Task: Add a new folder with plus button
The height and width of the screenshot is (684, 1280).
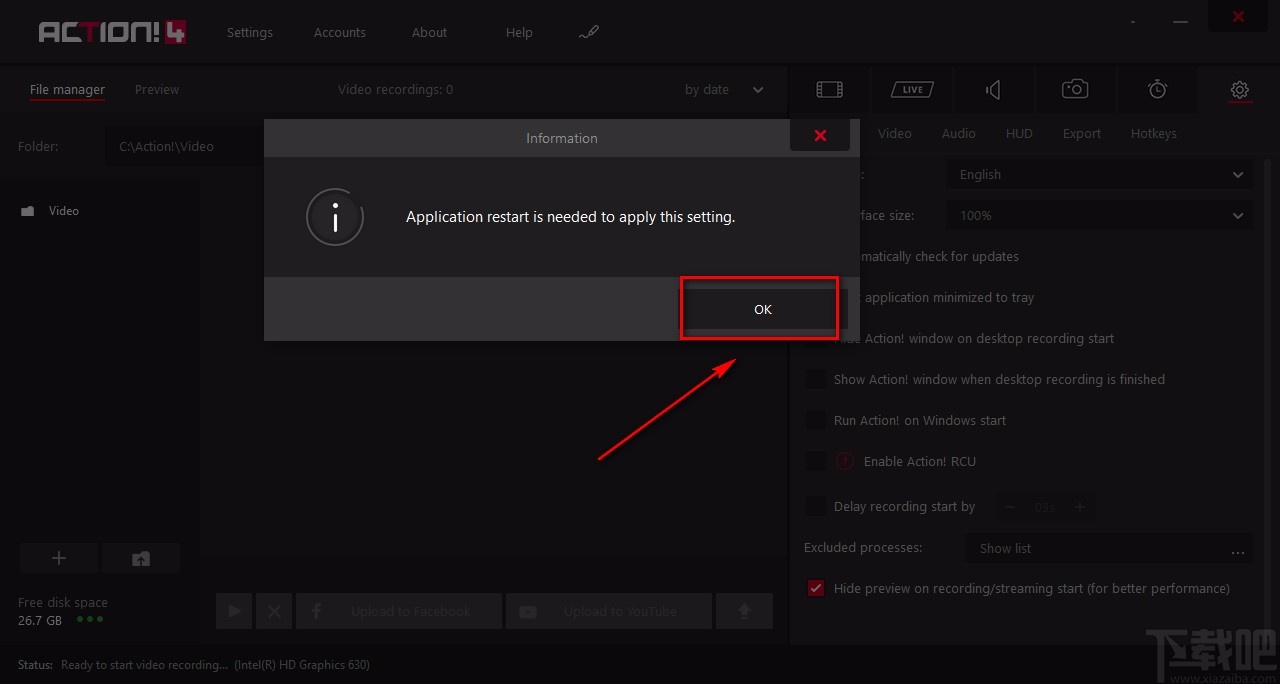Action: 59,558
